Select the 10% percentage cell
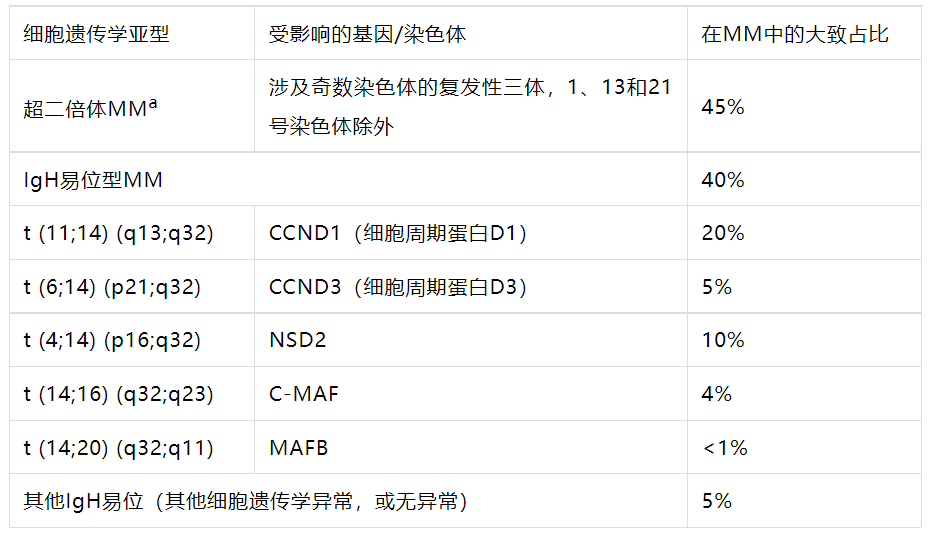Viewport: 929px width, 539px height. click(x=723, y=340)
